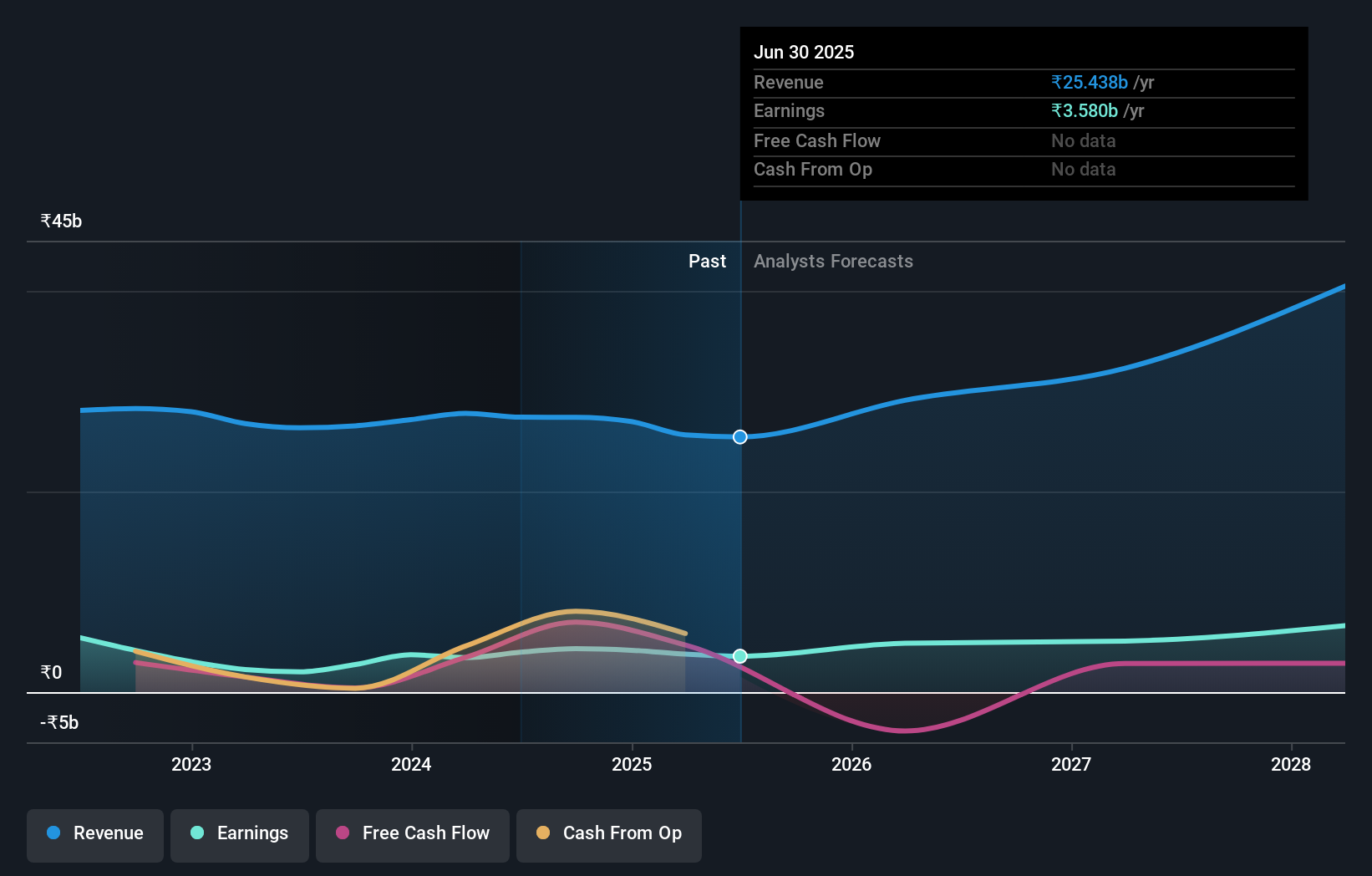Viewport: 1372px width, 876px height.
Task: Expand the Cash From Op tooltip row
Action: (813, 169)
